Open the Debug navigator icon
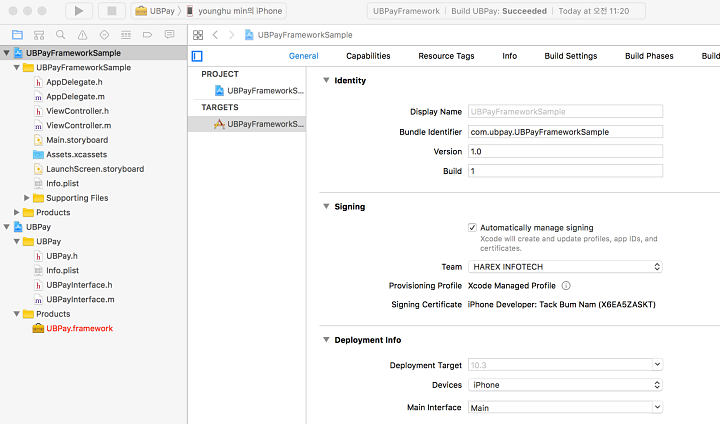This screenshot has height=424, width=720. tap(126, 35)
